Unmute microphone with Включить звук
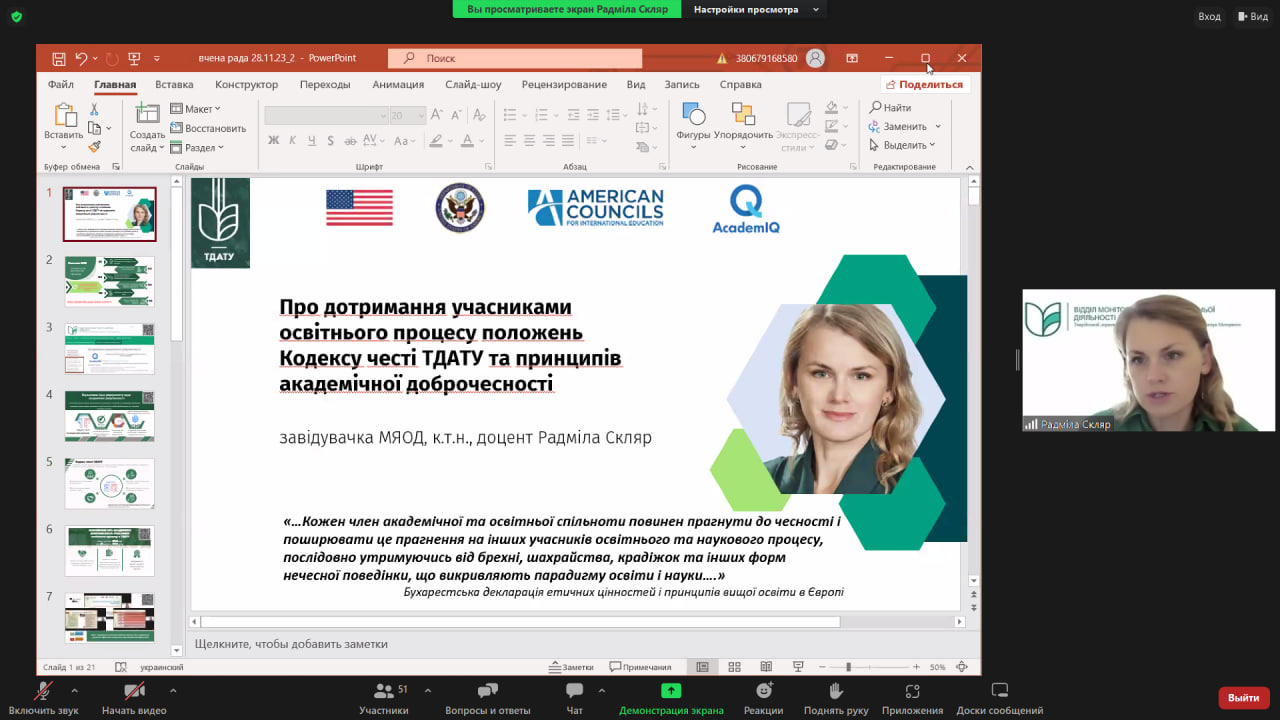This screenshot has width=1280, height=720. point(43,697)
